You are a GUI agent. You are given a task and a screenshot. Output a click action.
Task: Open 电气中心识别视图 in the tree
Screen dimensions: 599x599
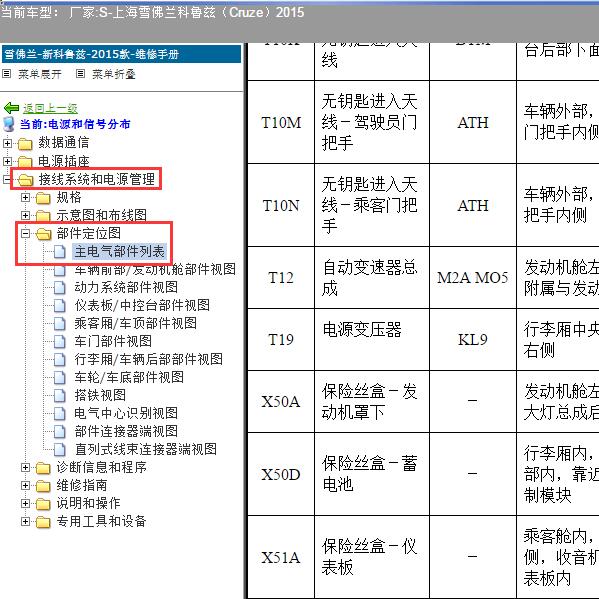126,413
